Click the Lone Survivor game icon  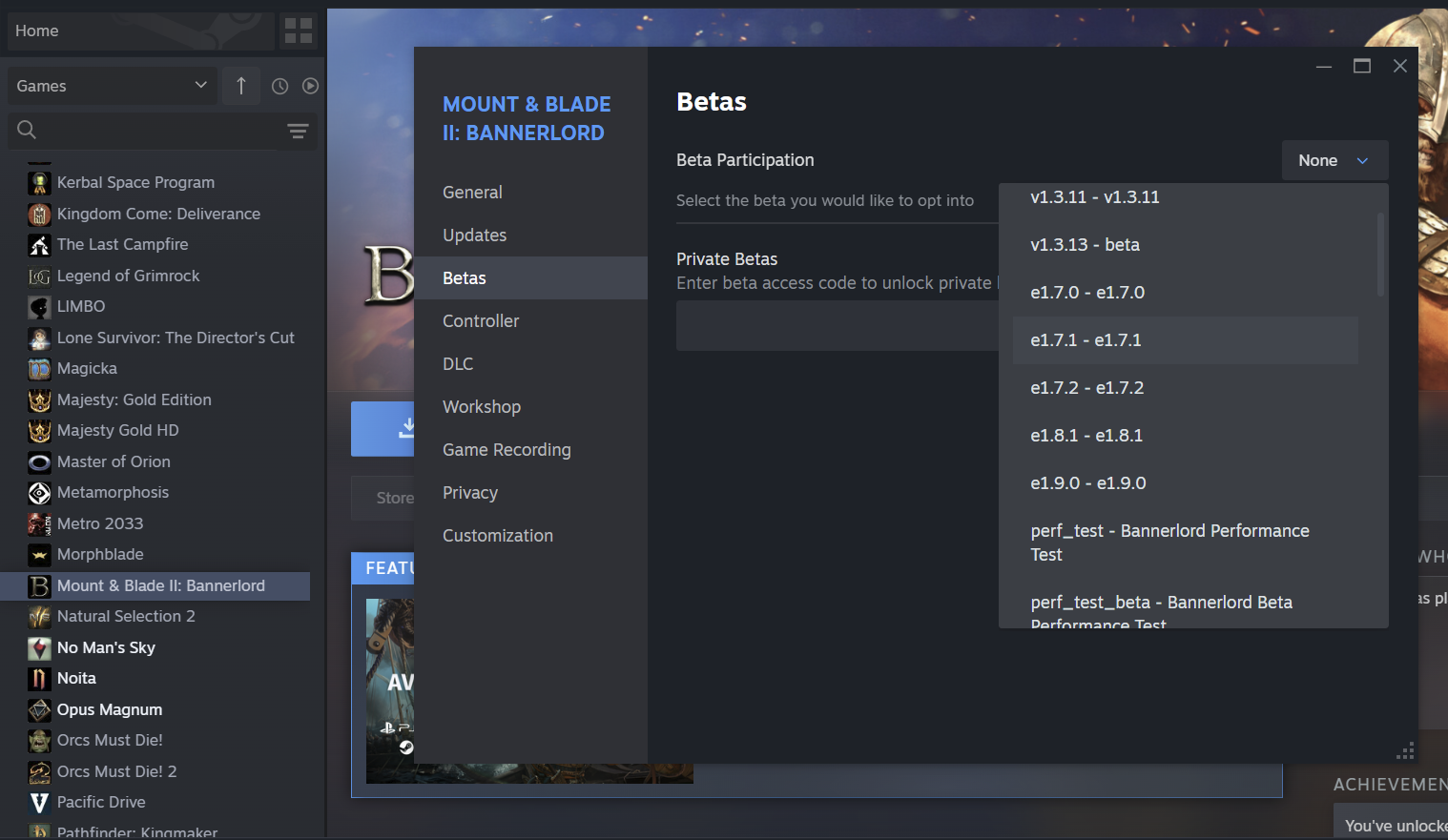coord(39,338)
